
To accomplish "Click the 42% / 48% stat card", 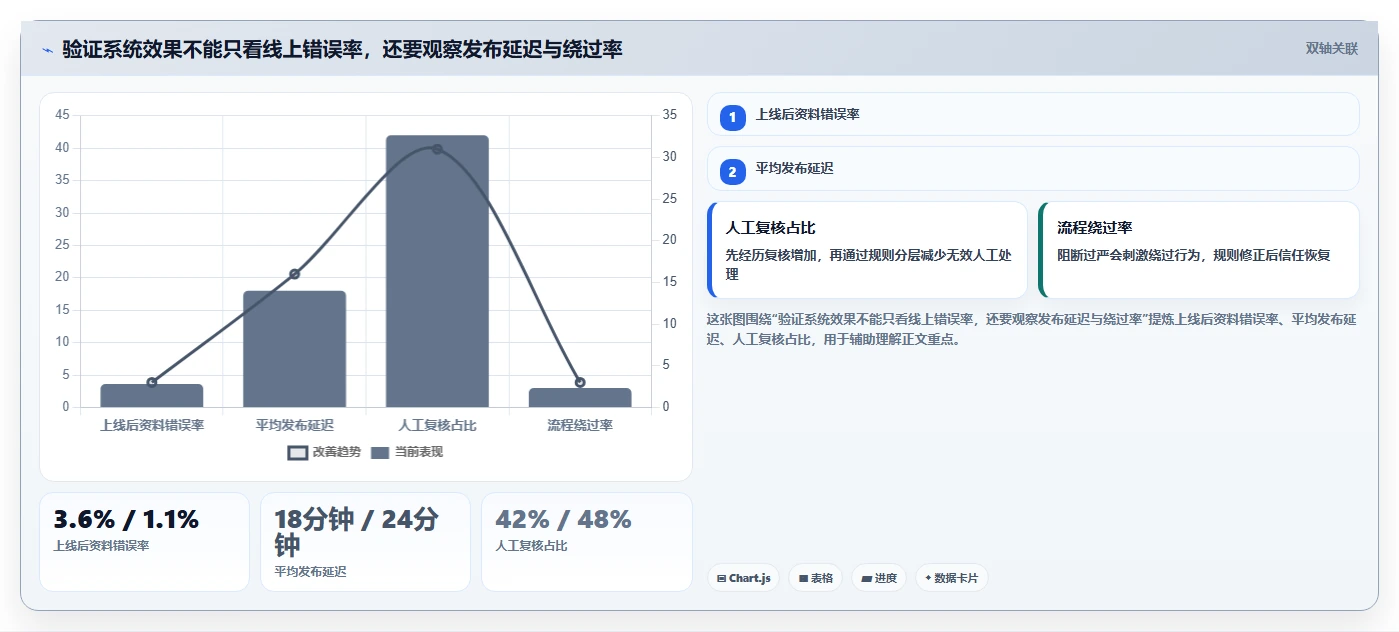I will point(586,542).
